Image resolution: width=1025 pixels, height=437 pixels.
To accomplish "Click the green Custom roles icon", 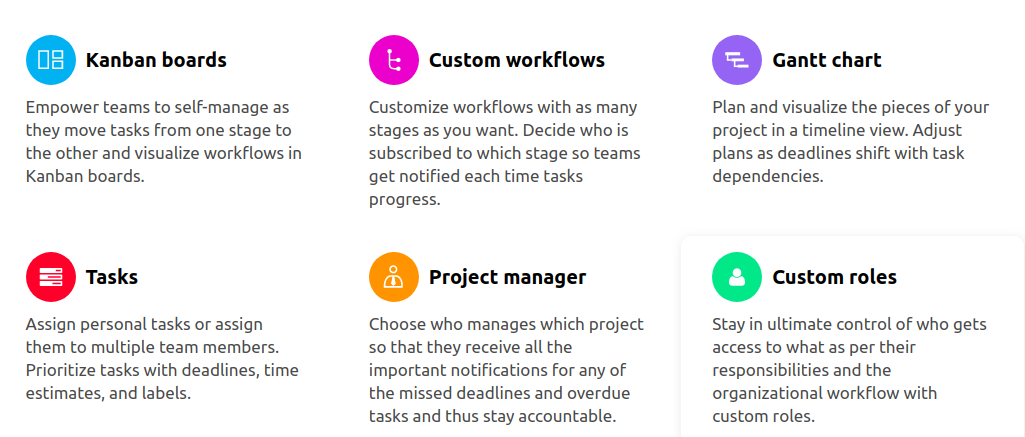I will pos(737,277).
